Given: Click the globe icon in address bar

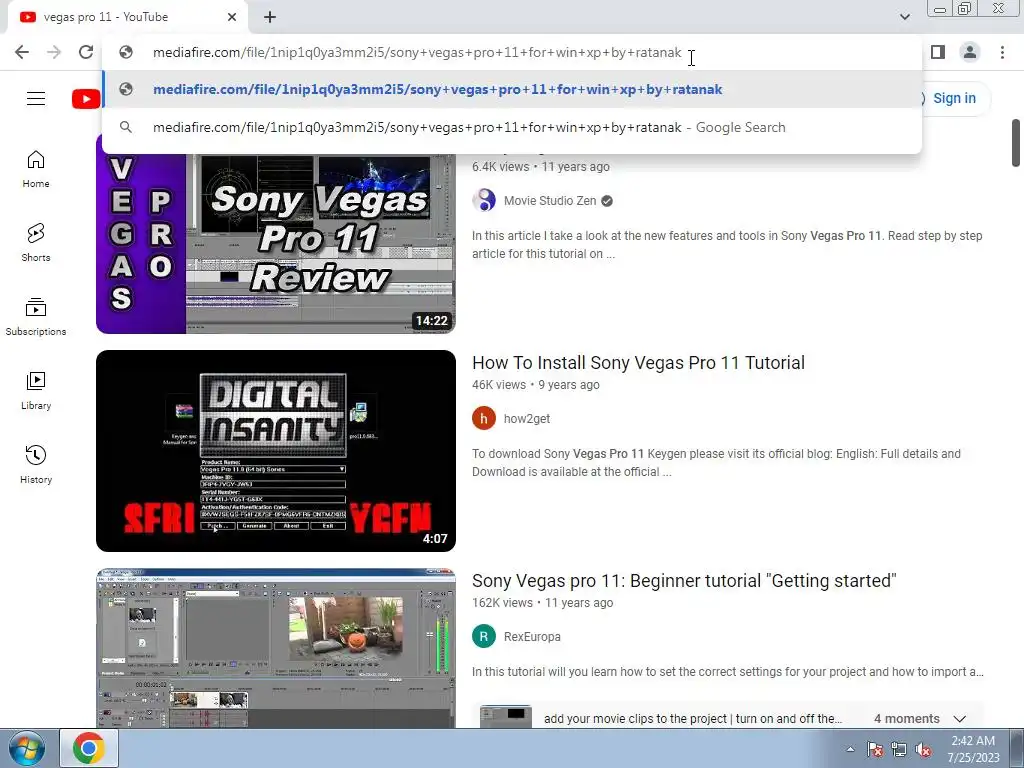Looking at the screenshot, I should coord(126,52).
